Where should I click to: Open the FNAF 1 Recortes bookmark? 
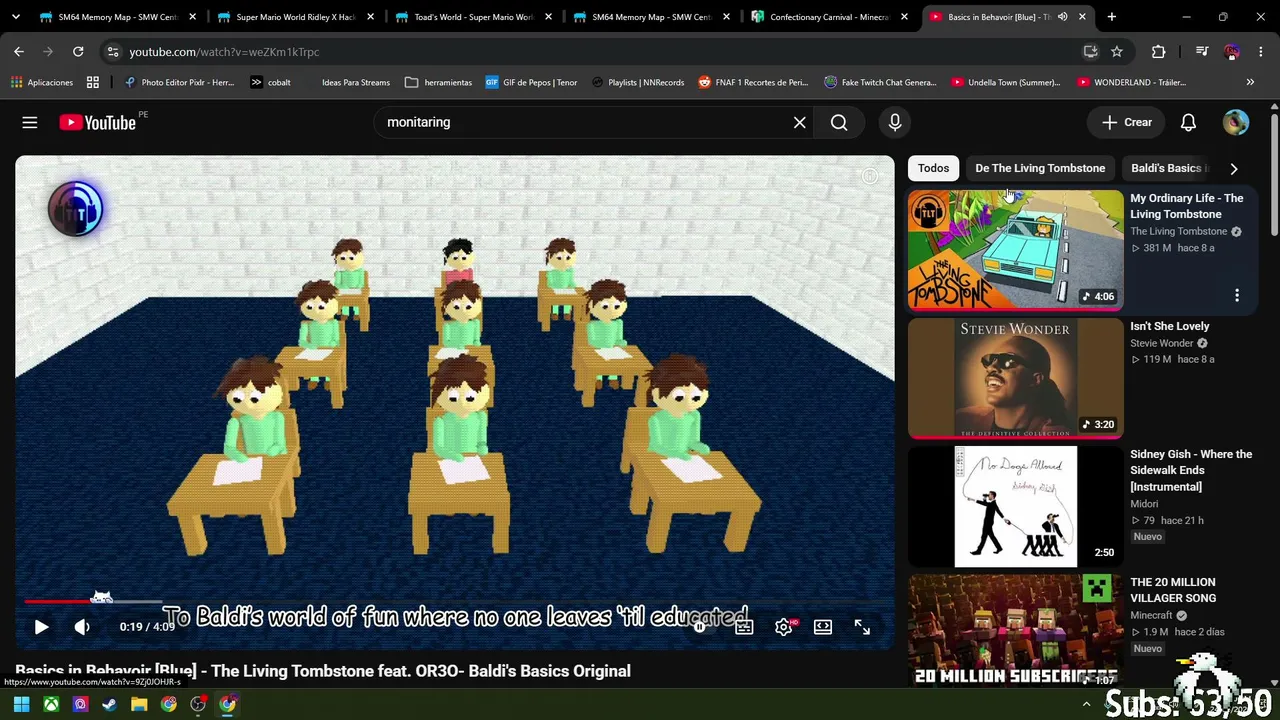click(753, 82)
